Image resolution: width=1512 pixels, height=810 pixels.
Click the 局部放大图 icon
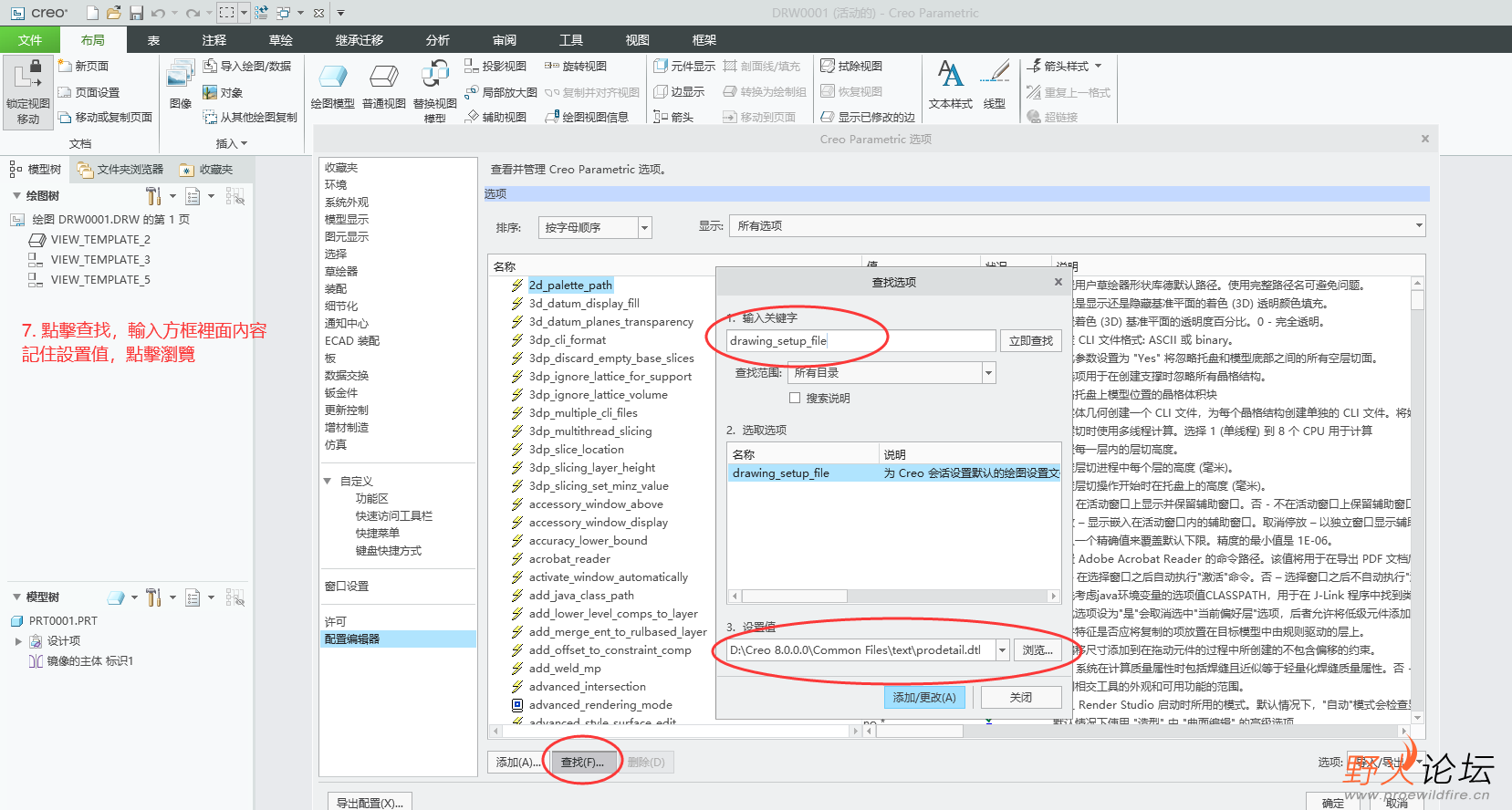(471, 91)
